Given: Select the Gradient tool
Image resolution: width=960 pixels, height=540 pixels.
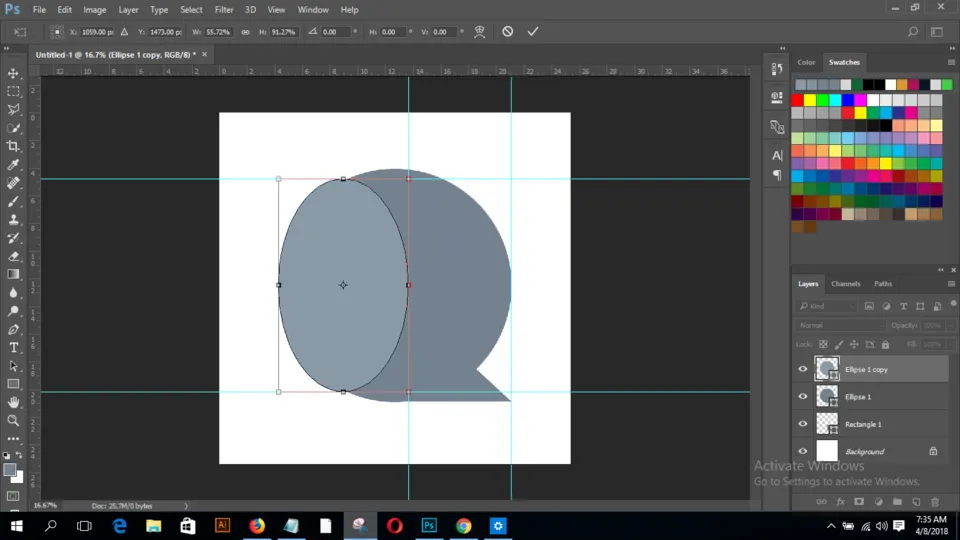Looking at the screenshot, I should pos(13,274).
